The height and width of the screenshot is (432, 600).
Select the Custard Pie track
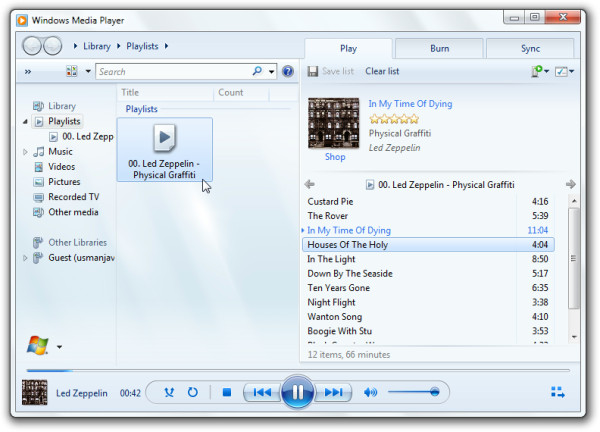[428, 201]
